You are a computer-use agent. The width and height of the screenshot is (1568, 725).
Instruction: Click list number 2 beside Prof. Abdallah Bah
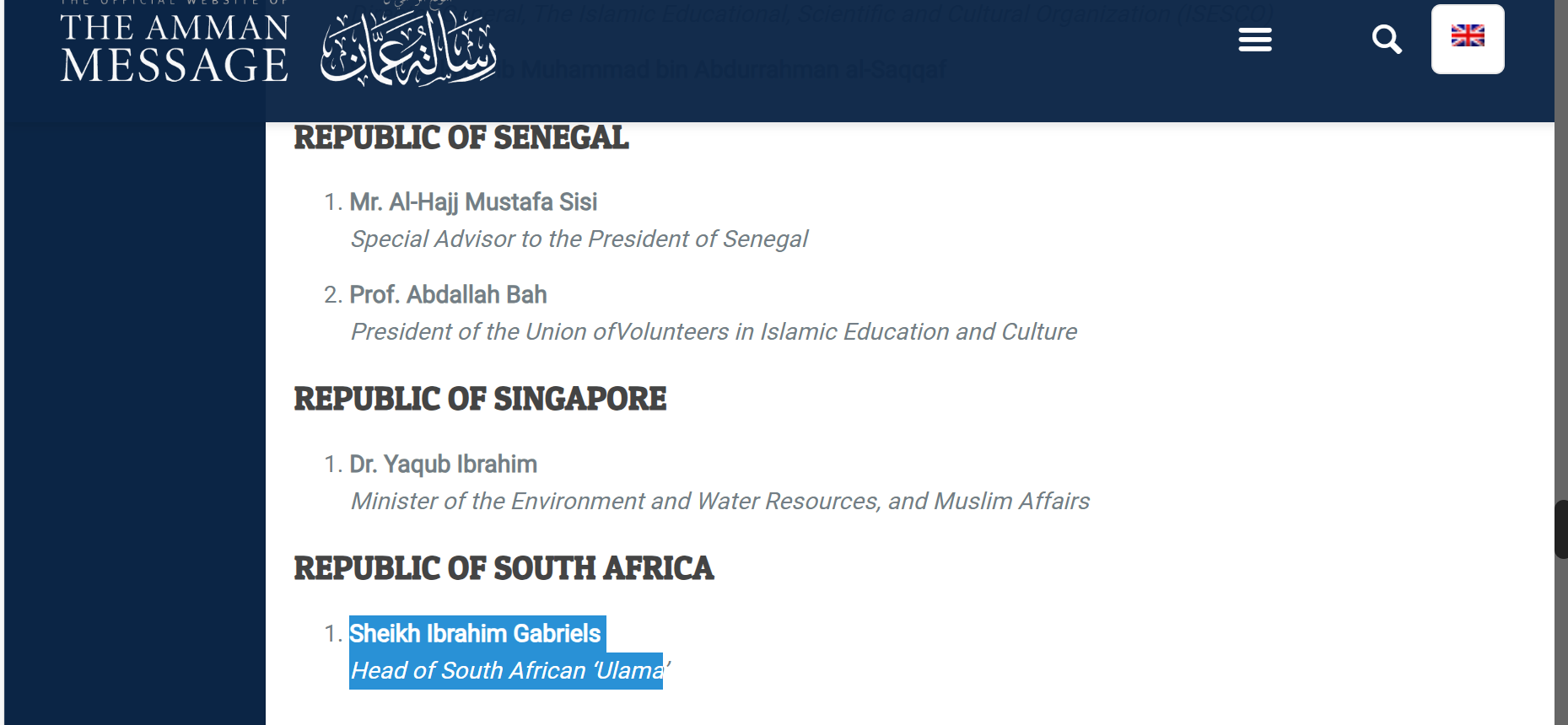click(332, 295)
